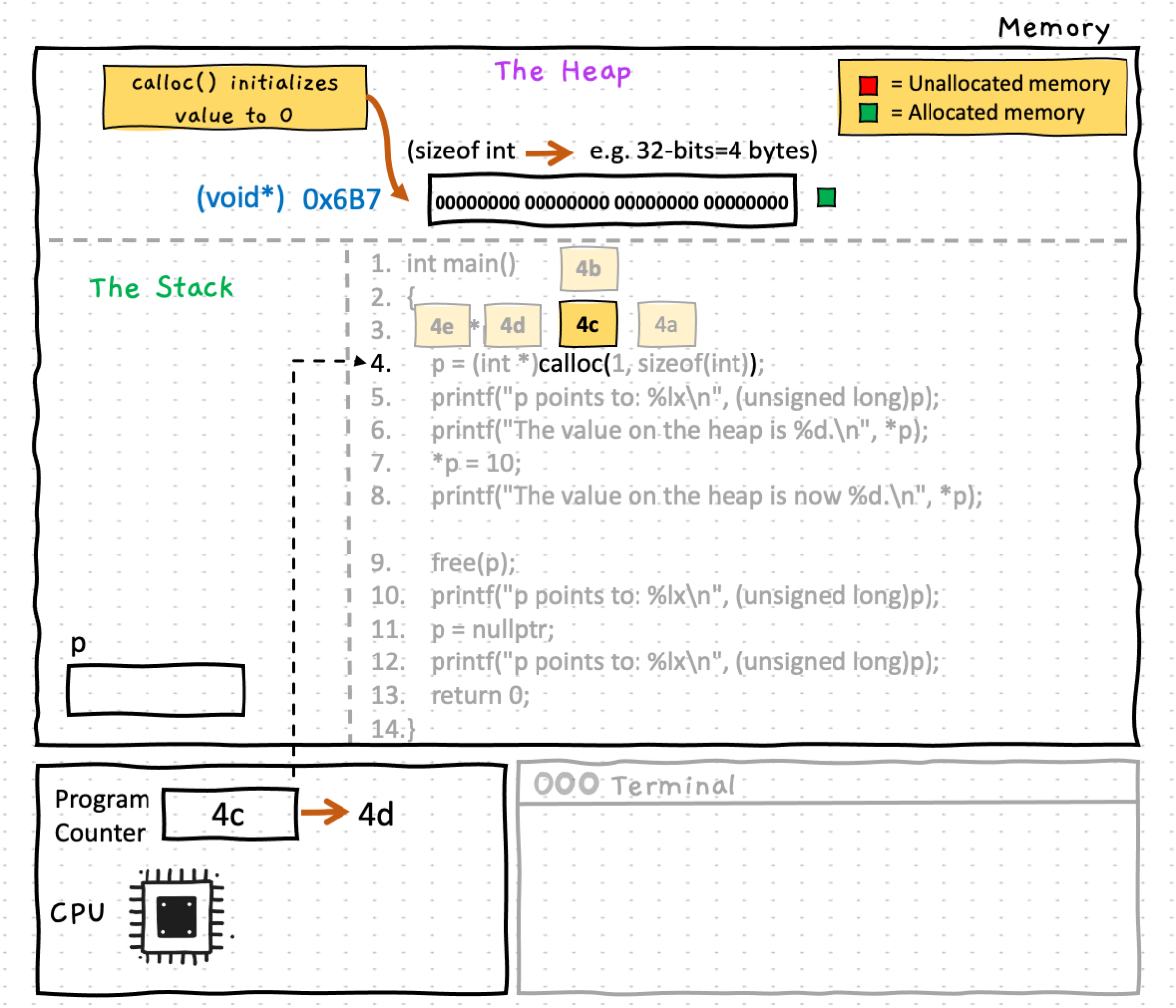This screenshot has height=1008, width=1176.
Task: Click line 5 printf 'p points to'
Action: [x=685, y=397]
